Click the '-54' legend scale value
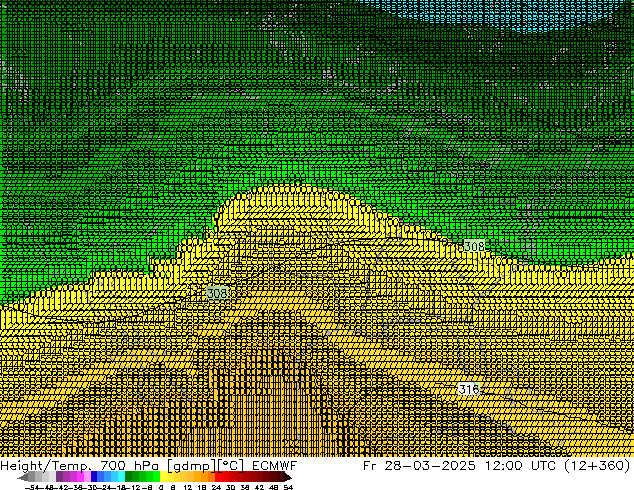The image size is (634, 490). (x=32, y=488)
